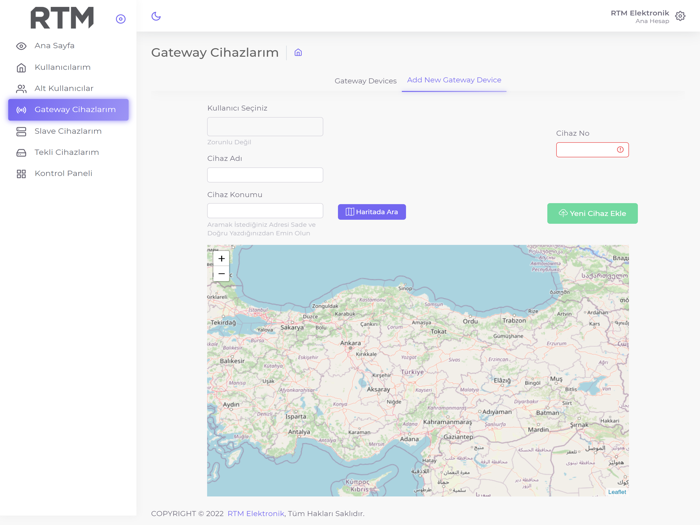Click the Slave Cihazlarım server icon
The width and height of the screenshot is (700, 525).
coord(21,131)
